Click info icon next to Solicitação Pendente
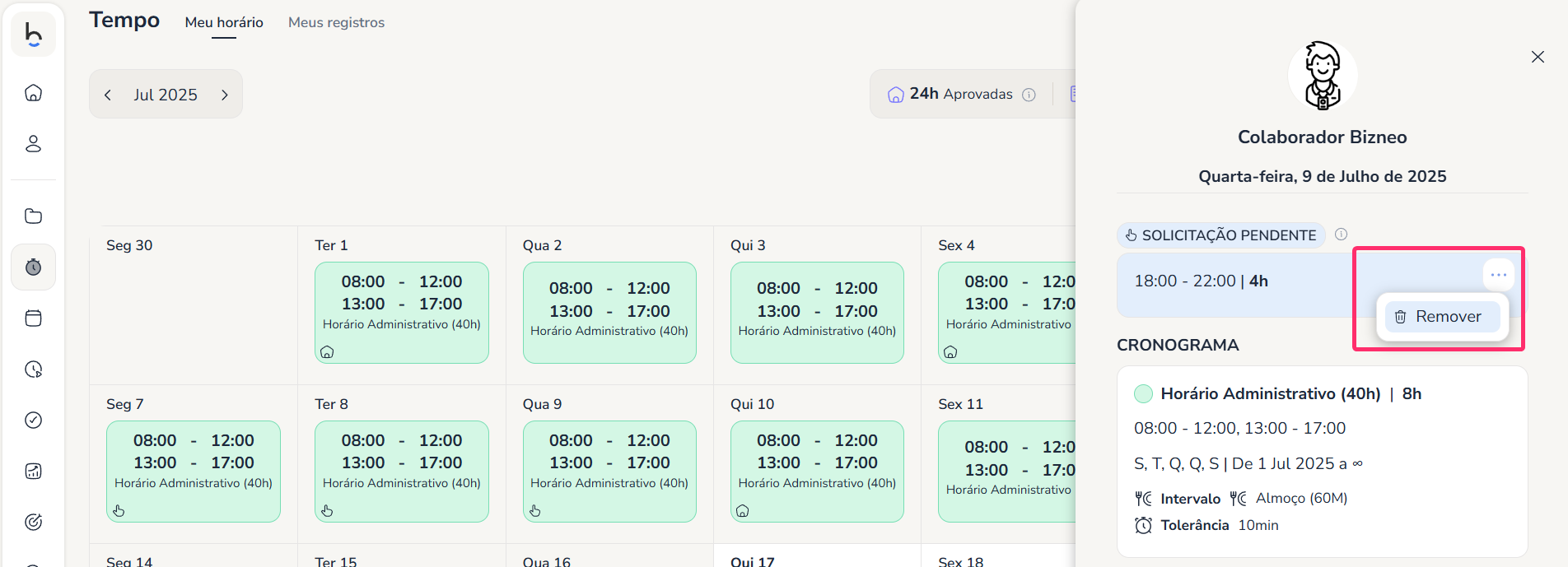 [x=1341, y=235]
